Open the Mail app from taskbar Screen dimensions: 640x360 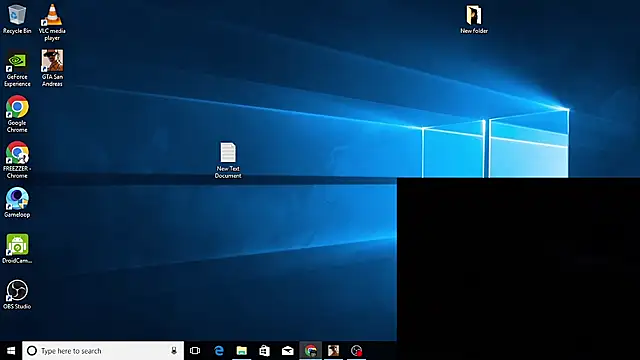pyautogui.click(x=288, y=351)
